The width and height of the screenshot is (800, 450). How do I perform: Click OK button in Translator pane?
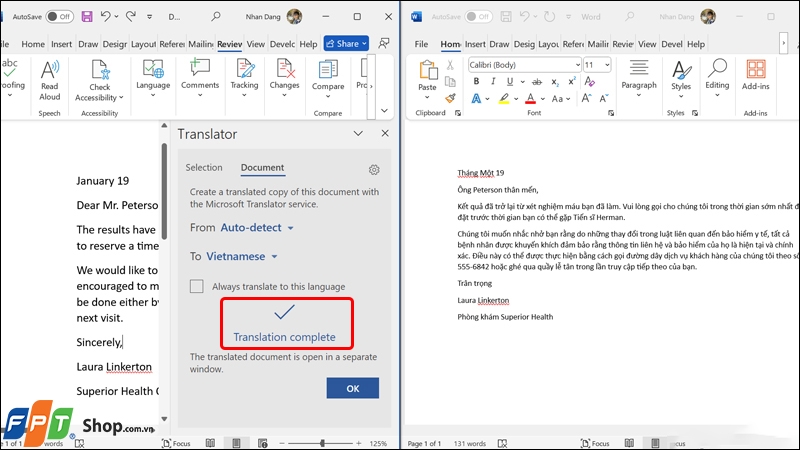click(353, 388)
